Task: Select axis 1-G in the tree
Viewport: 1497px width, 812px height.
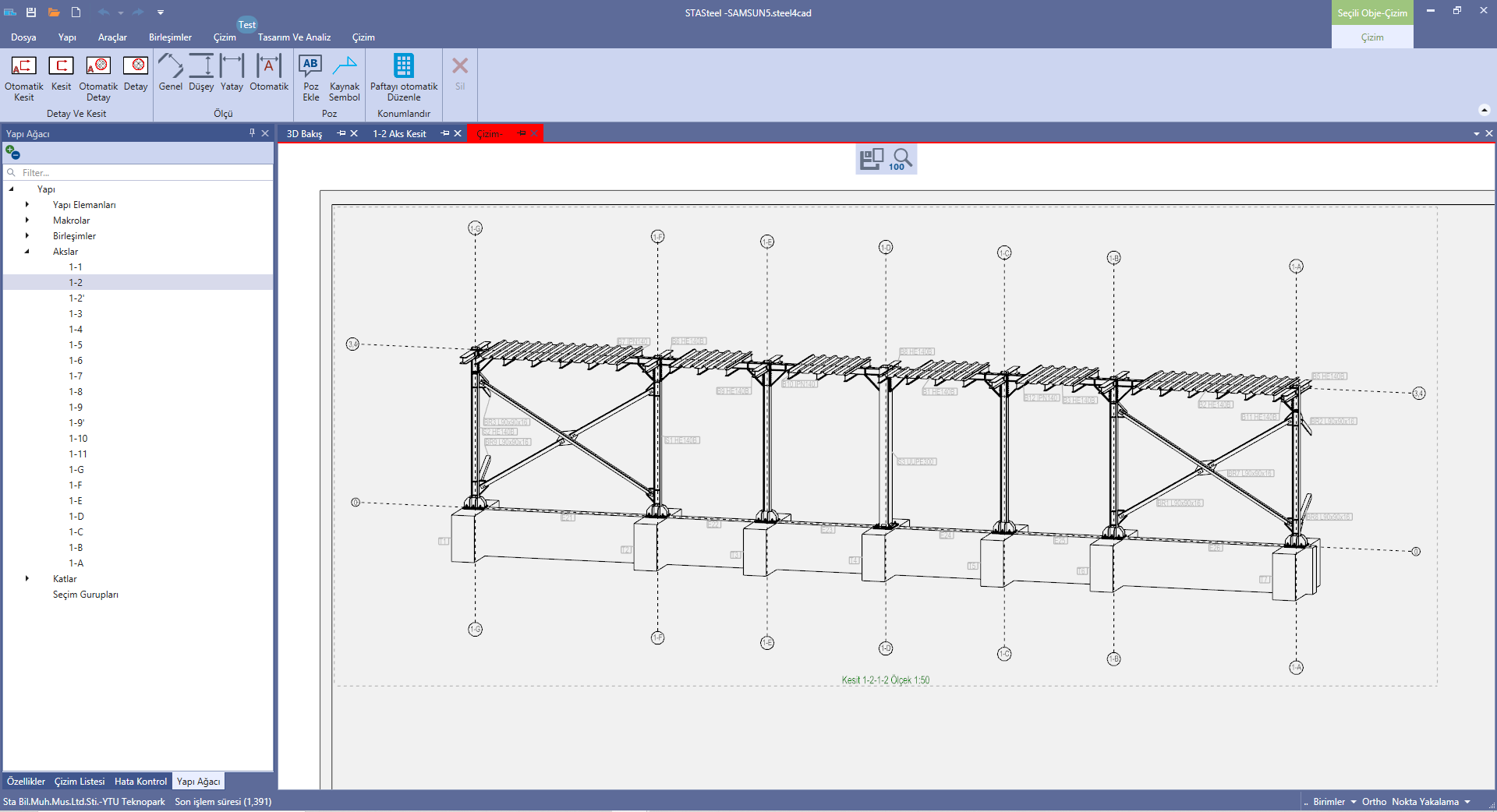Action: tap(76, 470)
